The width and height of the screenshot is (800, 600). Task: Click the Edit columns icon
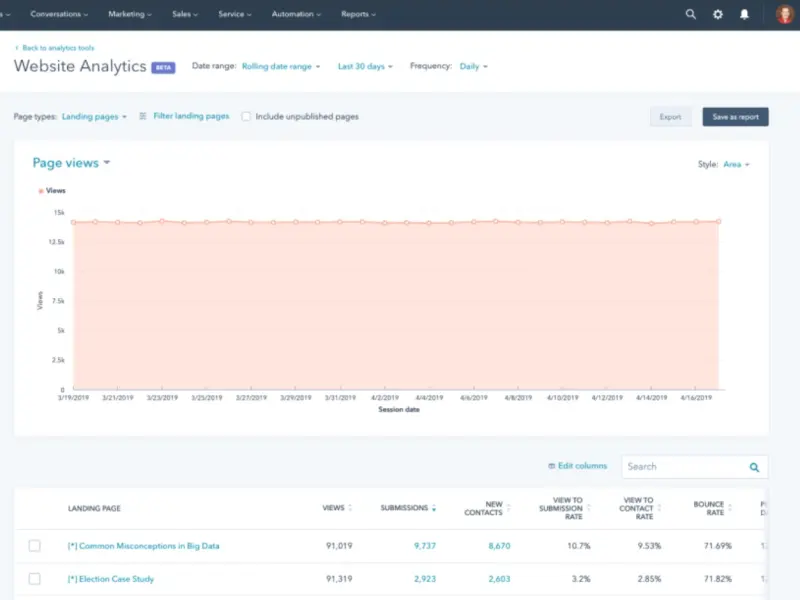(551, 466)
